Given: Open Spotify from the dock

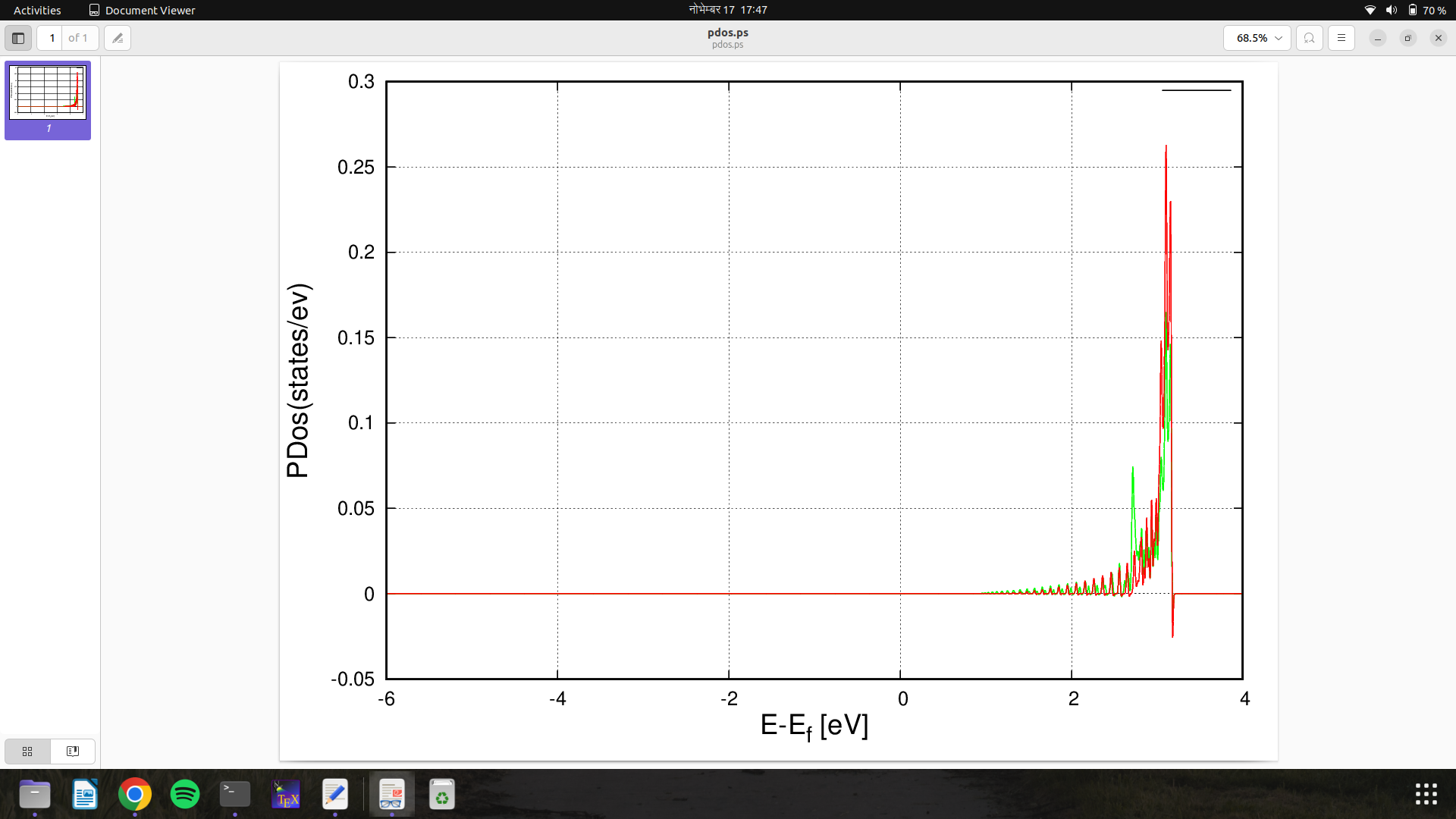Looking at the screenshot, I should pos(185,795).
